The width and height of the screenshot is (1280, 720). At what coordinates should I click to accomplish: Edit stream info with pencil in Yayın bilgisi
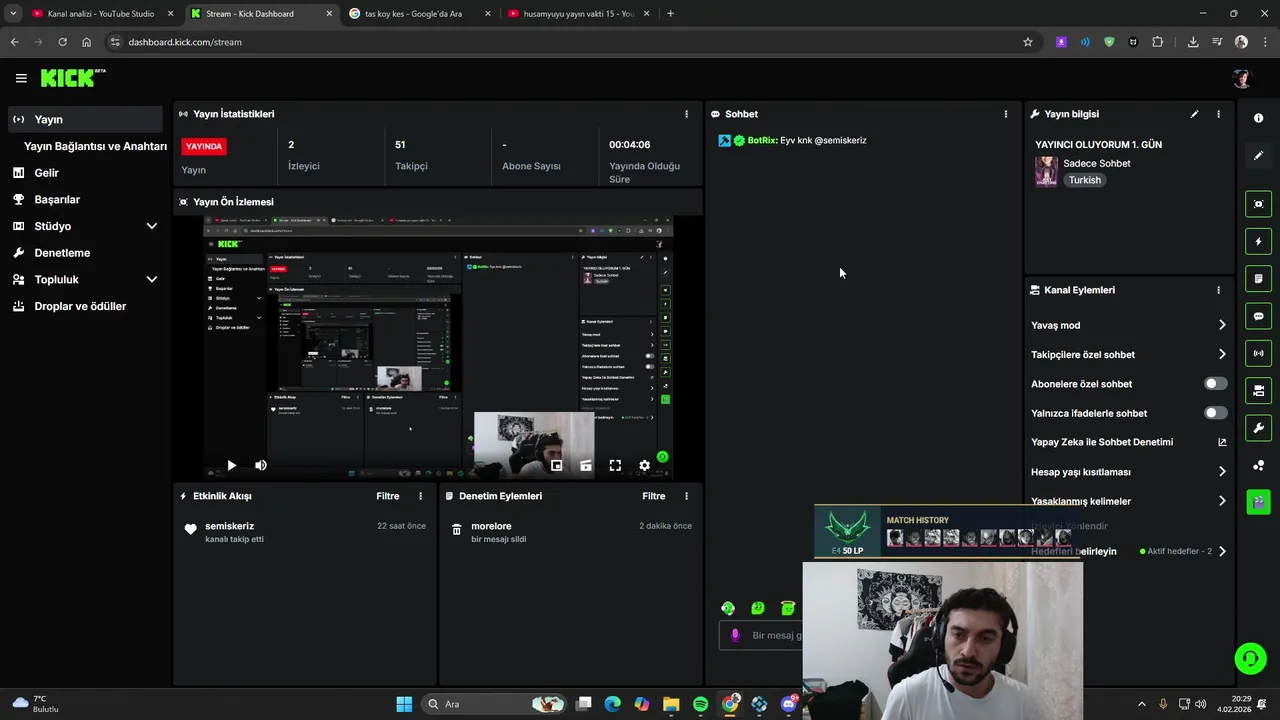pyautogui.click(x=1194, y=114)
